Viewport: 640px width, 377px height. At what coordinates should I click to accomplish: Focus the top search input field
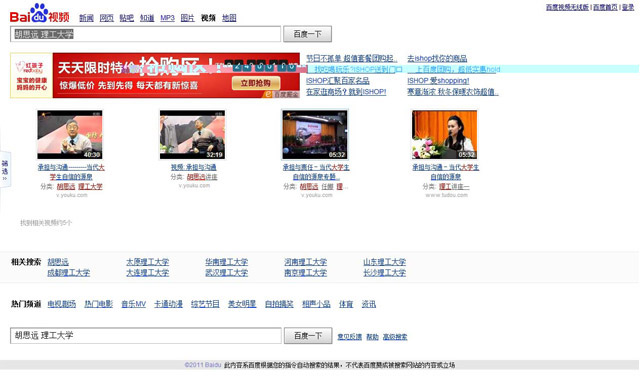[x=145, y=34]
